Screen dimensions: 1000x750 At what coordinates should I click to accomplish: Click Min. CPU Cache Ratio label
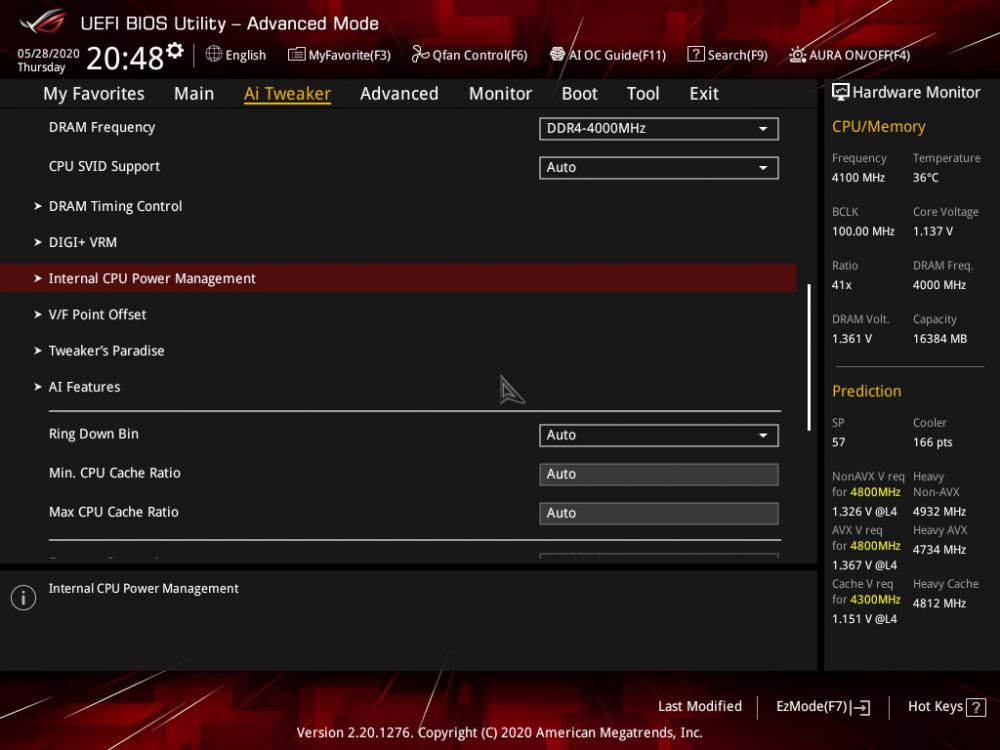pos(115,473)
